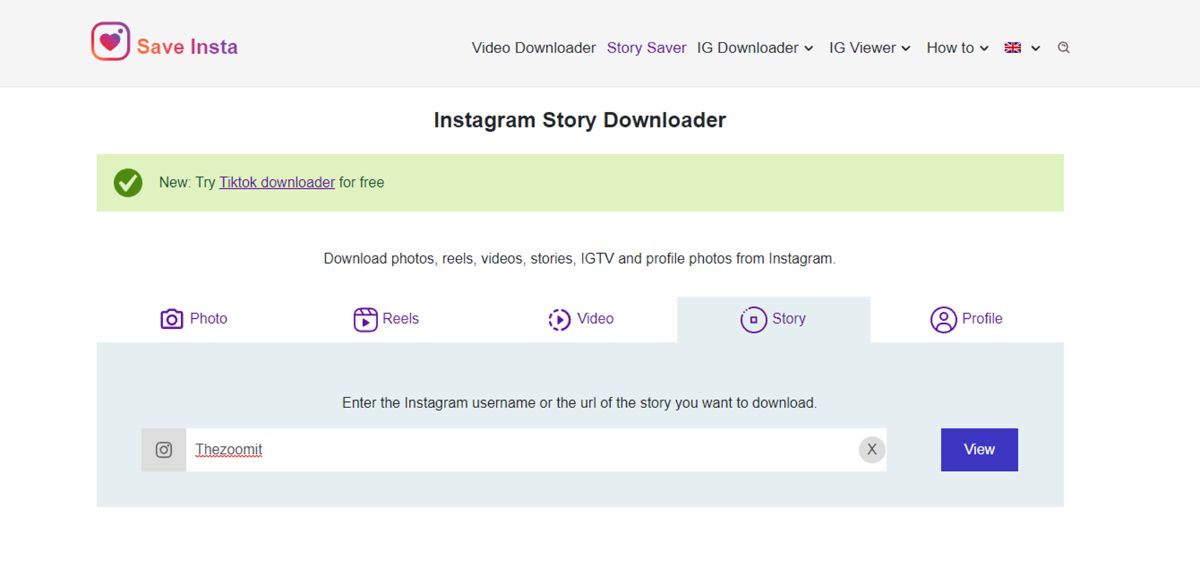Switch to the Video tab
The image size is (1200, 587).
click(580, 319)
